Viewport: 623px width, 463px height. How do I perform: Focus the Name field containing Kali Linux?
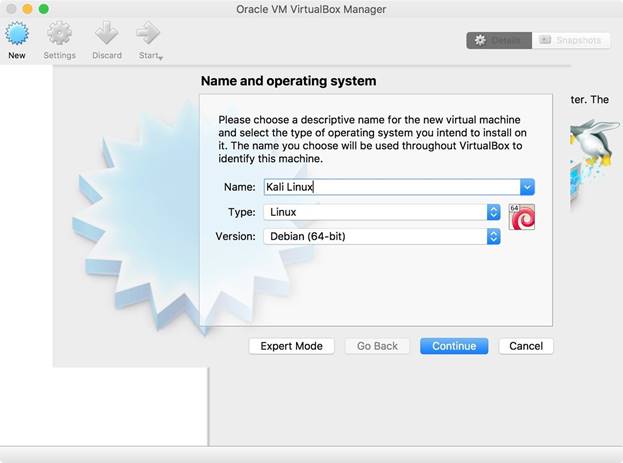392,187
